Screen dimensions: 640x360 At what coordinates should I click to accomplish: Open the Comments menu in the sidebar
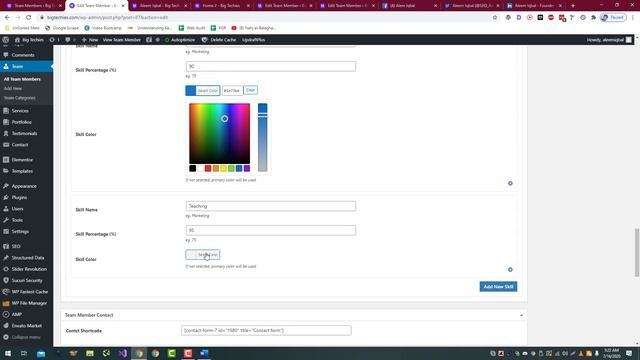point(23,55)
